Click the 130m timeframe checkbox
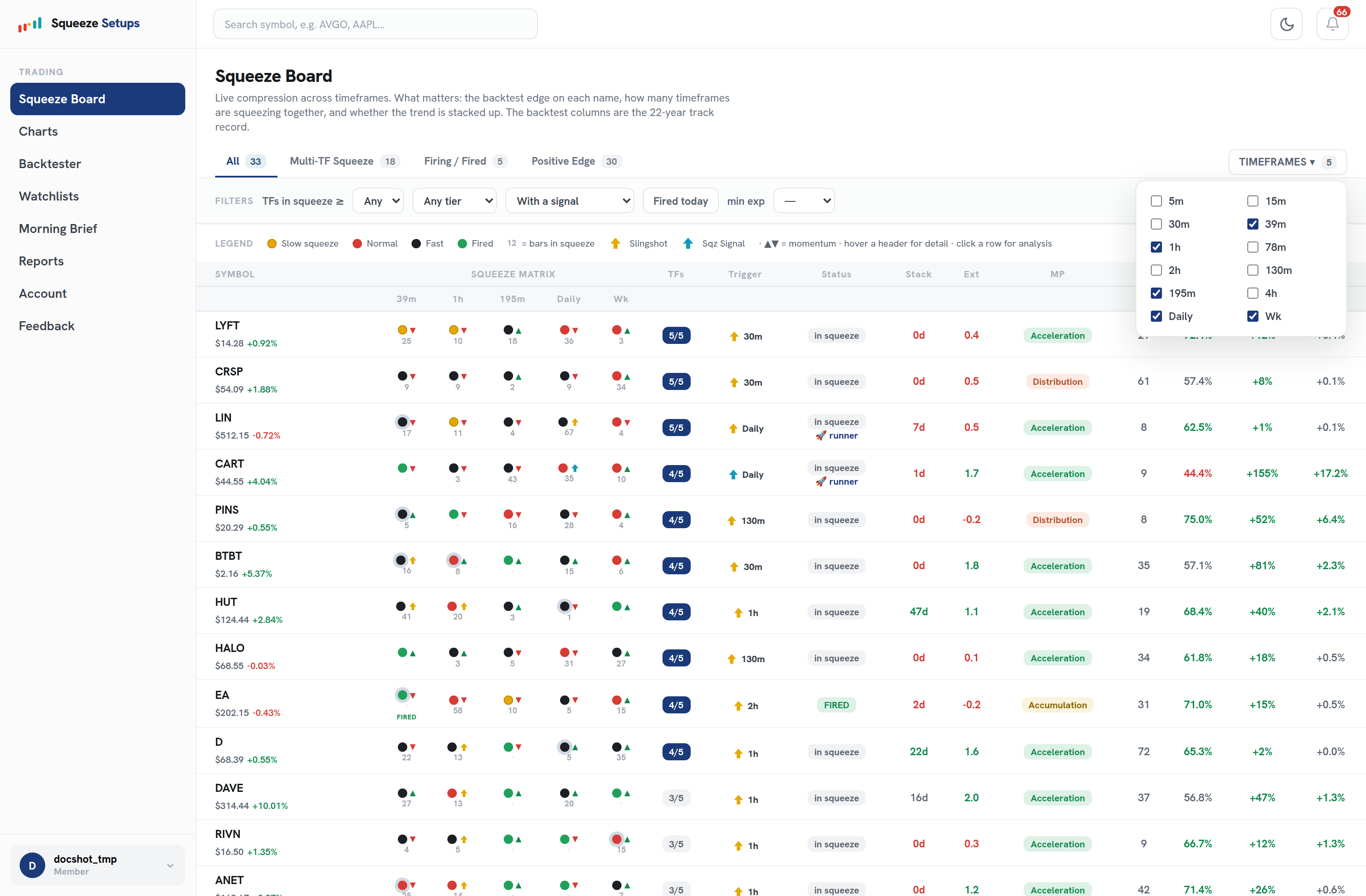 (1253, 270)
